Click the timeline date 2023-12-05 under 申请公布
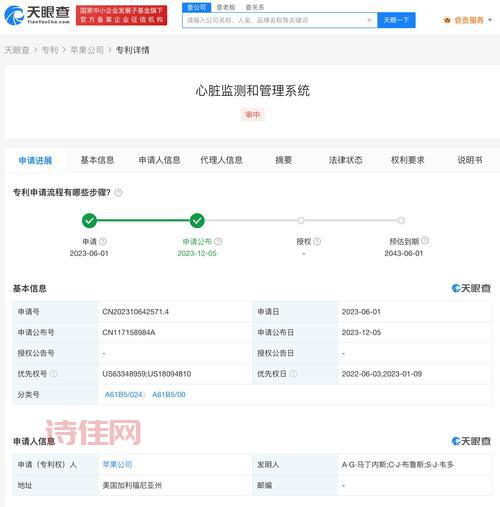500x507 pixels. tap(197, 253)
